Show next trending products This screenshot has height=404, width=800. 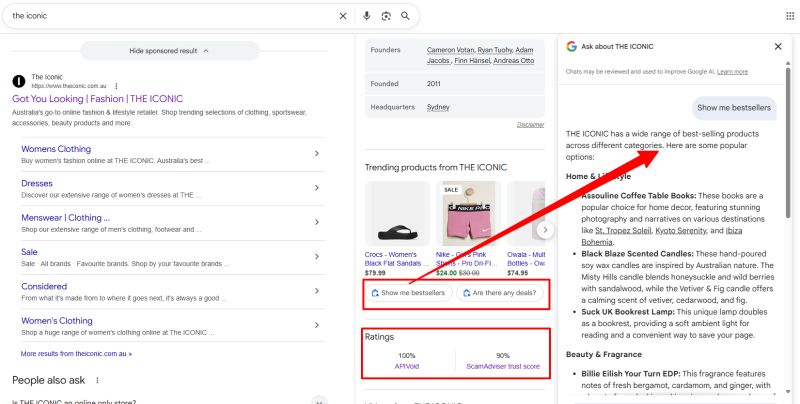[x=545, y=230]
